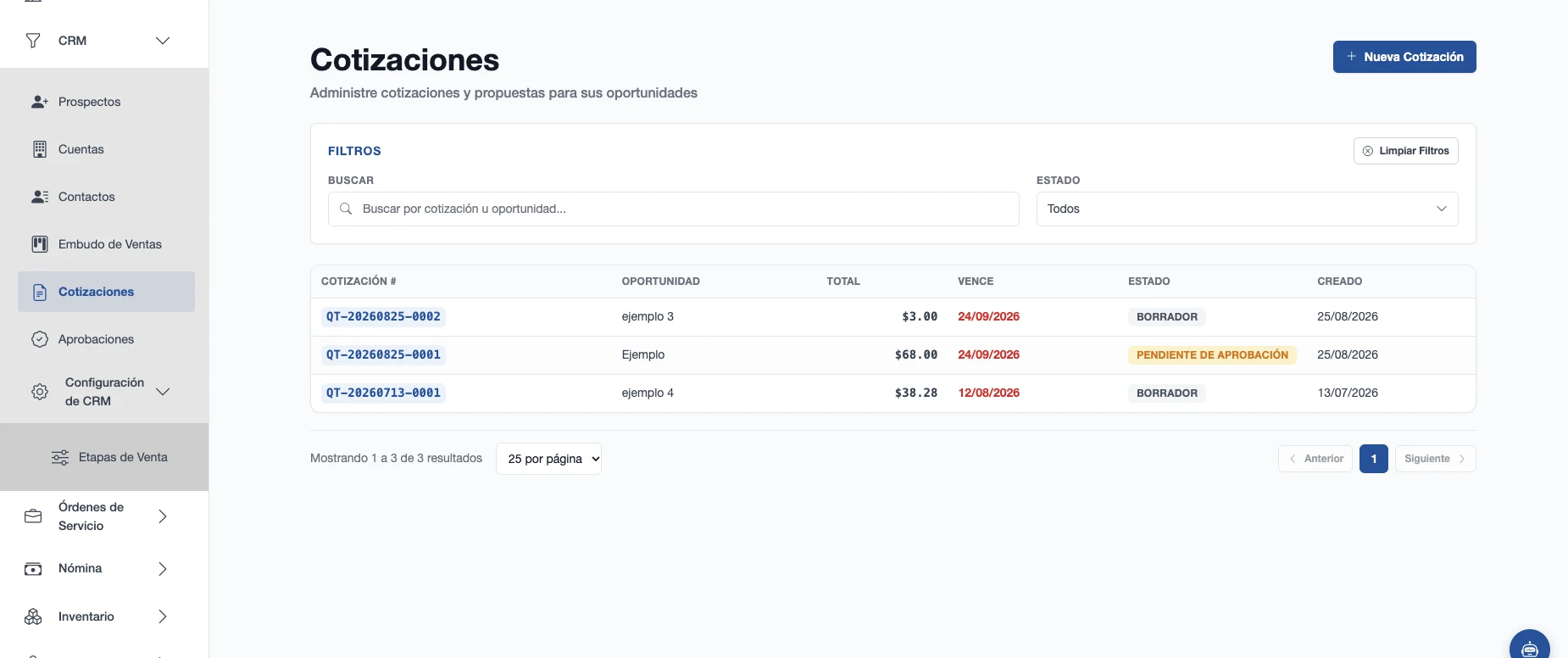
Task: Click the Cuentas building icon
Action: pyautogui.click(x=40, y=149)
